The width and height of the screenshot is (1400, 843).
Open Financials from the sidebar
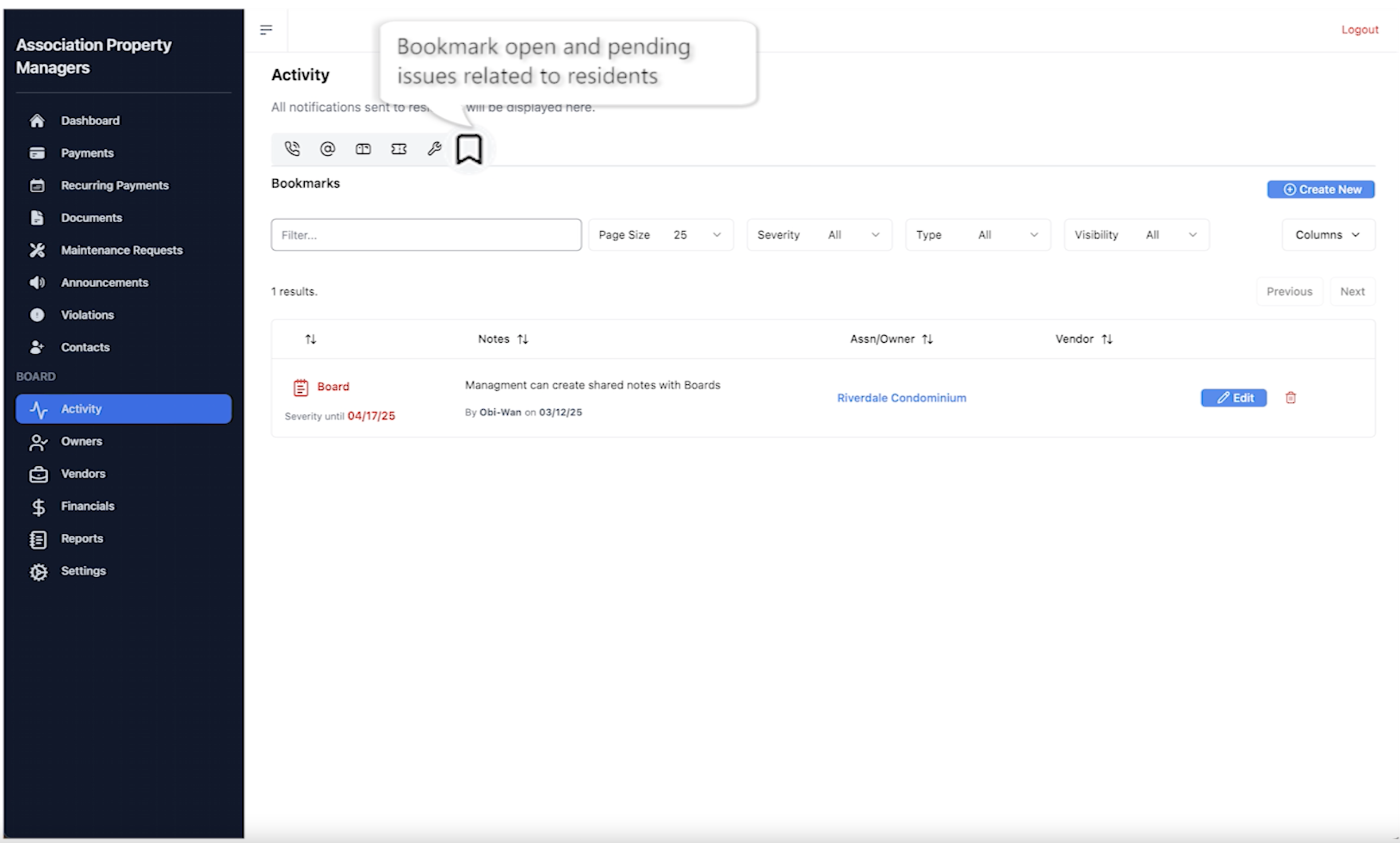coord(88,506)
